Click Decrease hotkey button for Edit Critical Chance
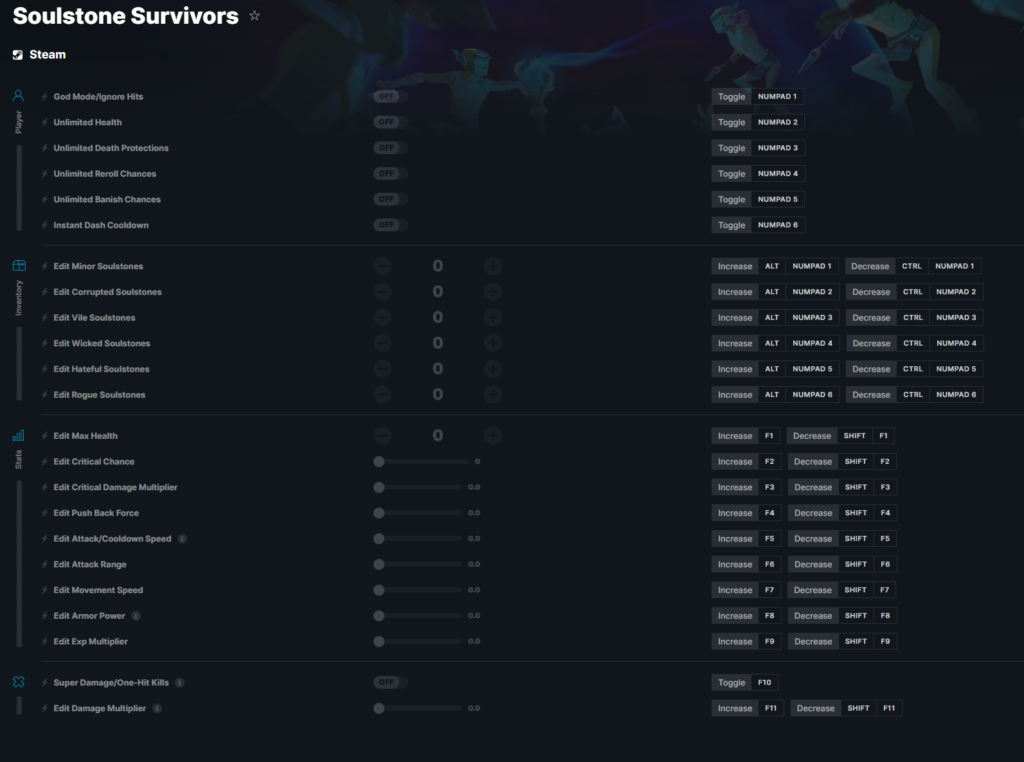 [x=813, y=462]
